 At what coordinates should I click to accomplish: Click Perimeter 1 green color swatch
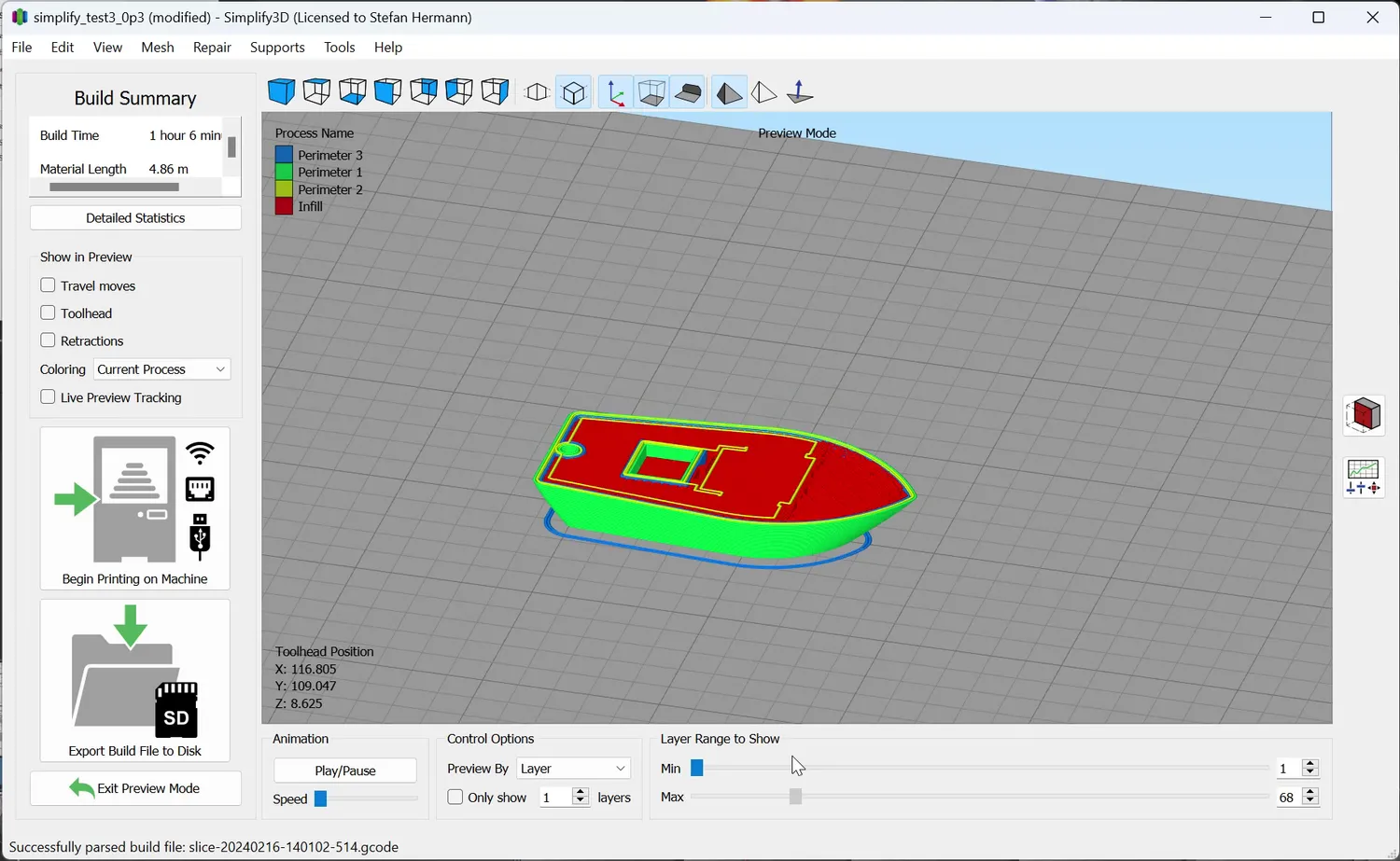click(x=284, y=172)
